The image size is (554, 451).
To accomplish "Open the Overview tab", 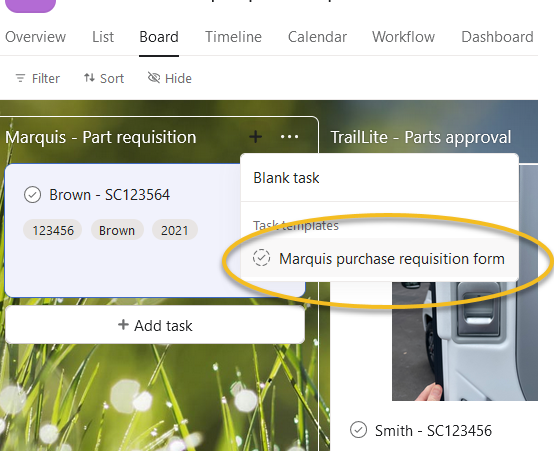I will pos(35,37).
